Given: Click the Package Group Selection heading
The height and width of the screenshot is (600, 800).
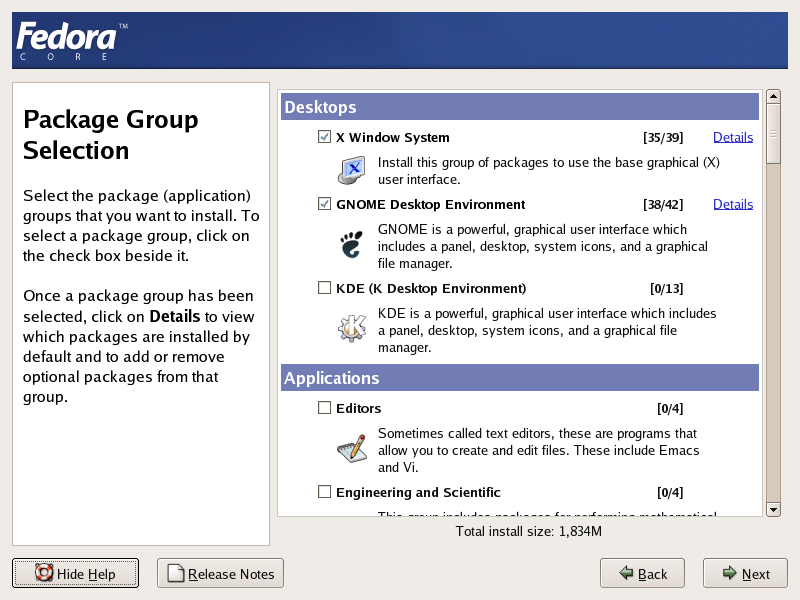Looking at the screenshot, I should pos(111,135).
